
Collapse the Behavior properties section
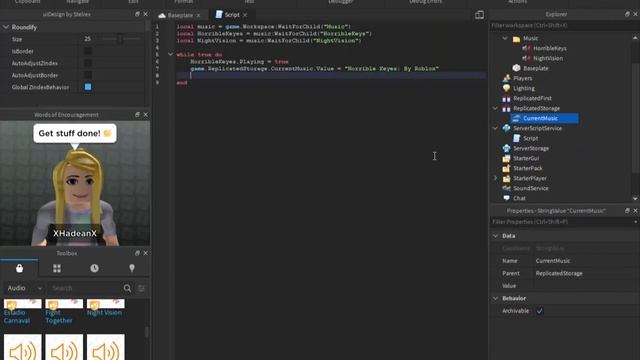[495, 298]
